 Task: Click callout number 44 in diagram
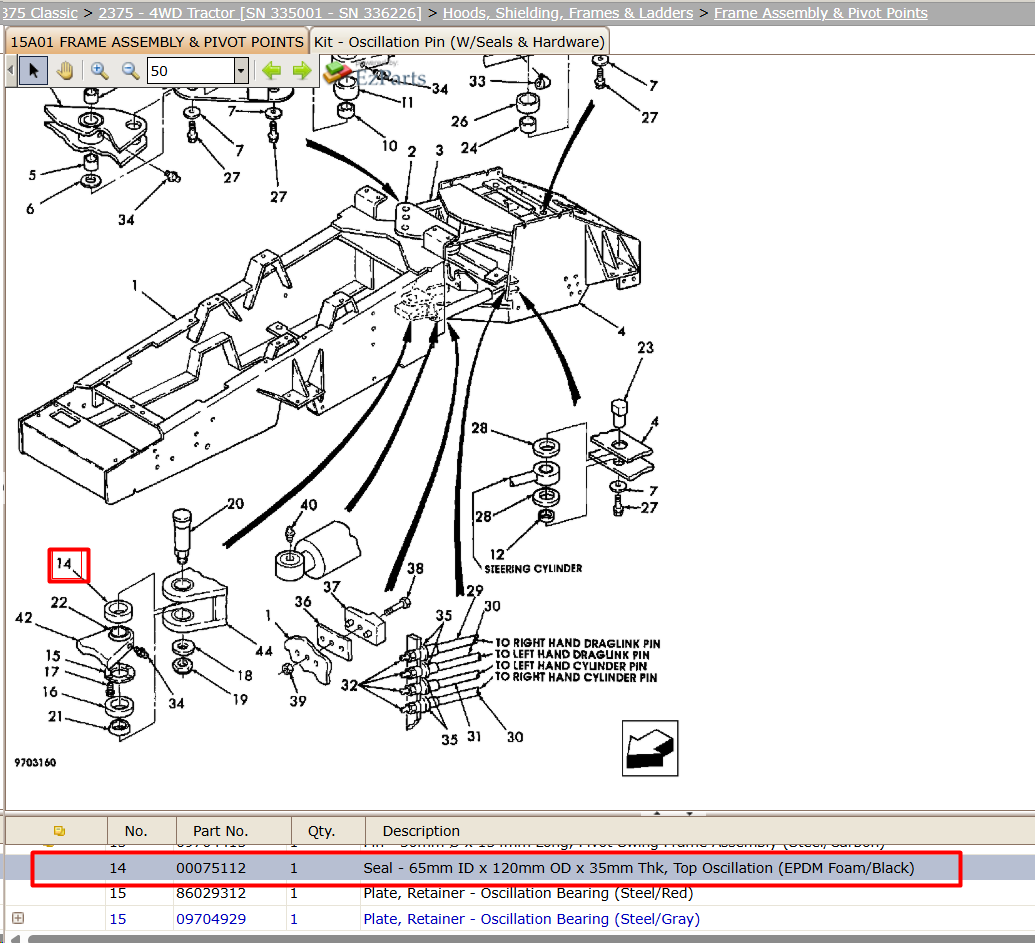pyautogui.click(x=264, y=651)
